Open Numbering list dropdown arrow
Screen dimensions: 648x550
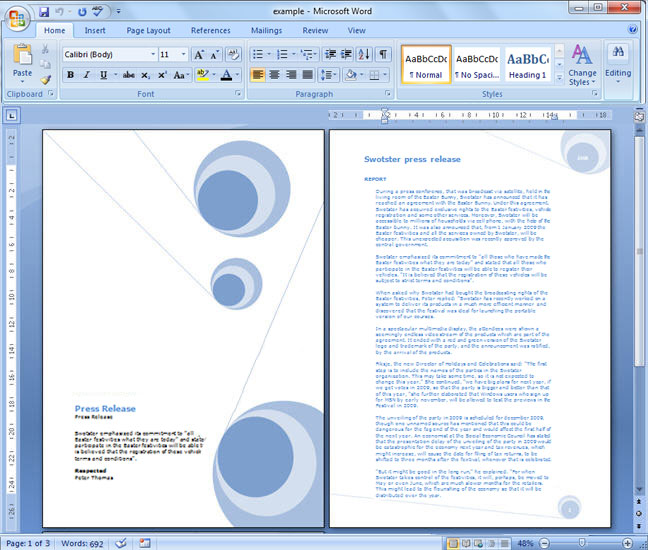click(x=294, y=54)
